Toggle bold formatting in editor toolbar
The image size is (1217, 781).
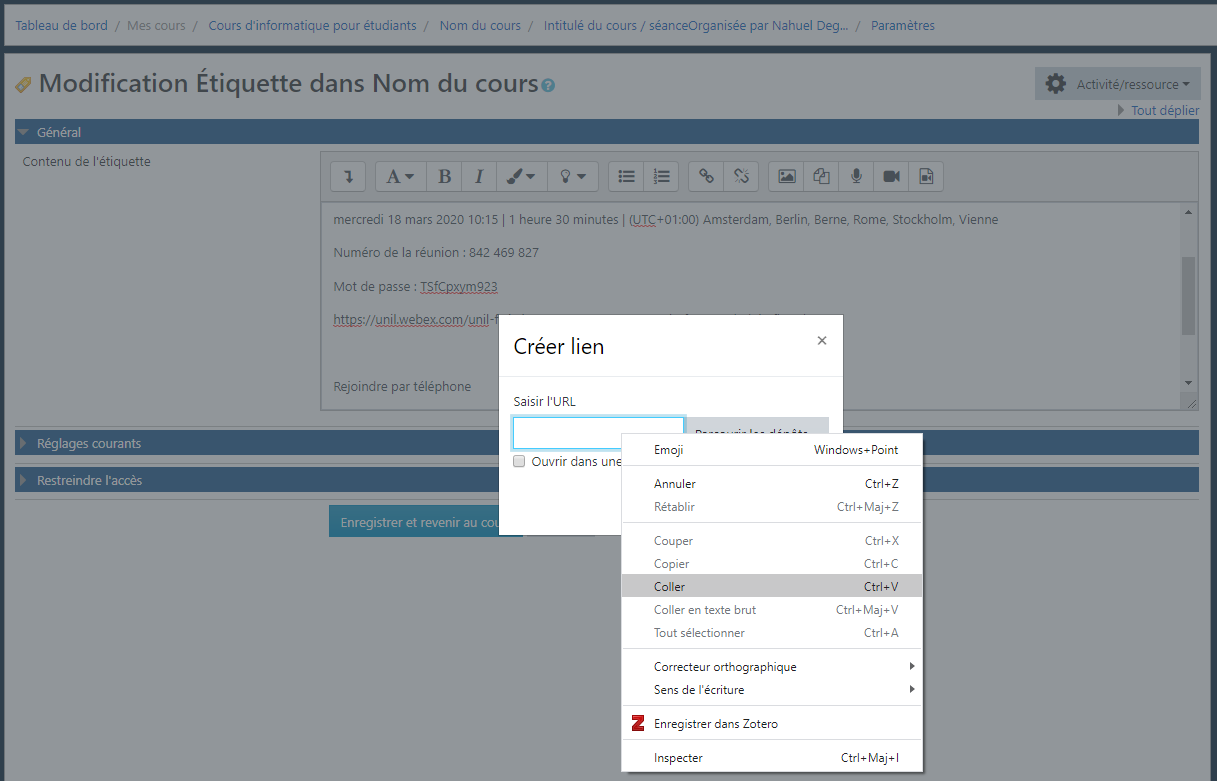coord(444,177)
